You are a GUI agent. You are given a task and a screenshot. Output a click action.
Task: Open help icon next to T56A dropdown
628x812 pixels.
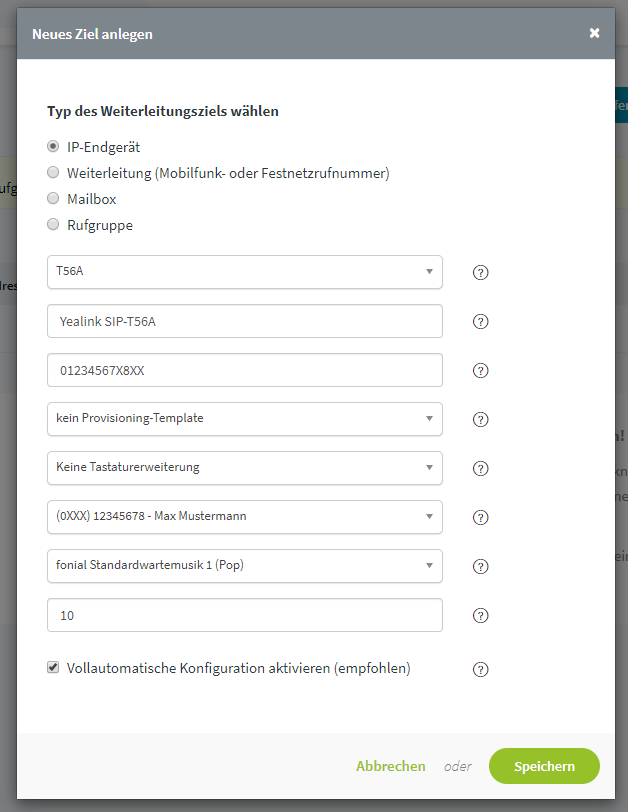tap(480, 272)
